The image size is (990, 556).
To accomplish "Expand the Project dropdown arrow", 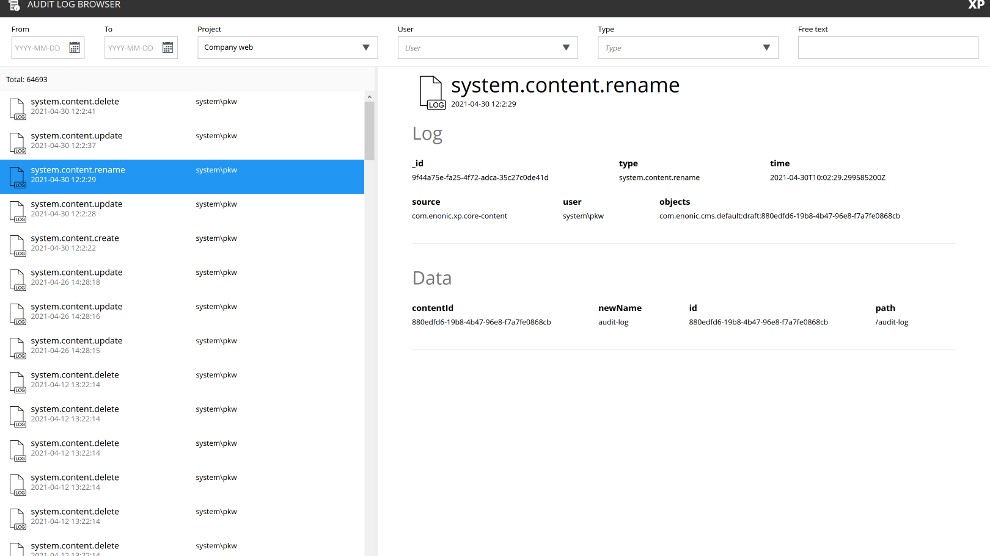I will point(366,48).
